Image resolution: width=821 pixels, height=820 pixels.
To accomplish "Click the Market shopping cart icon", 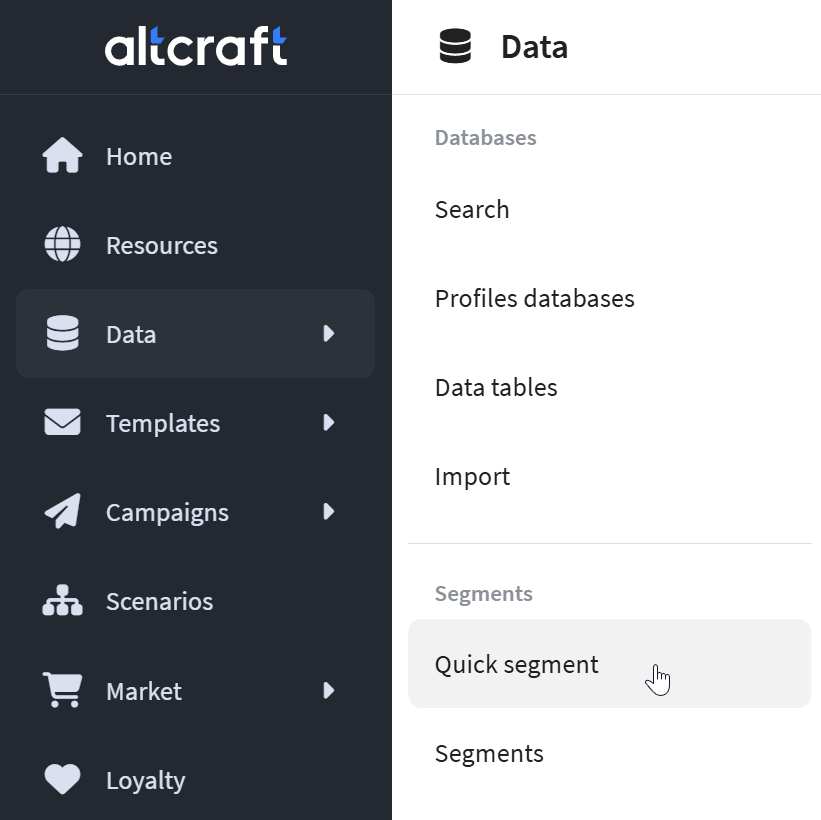I will coord(62,690).
